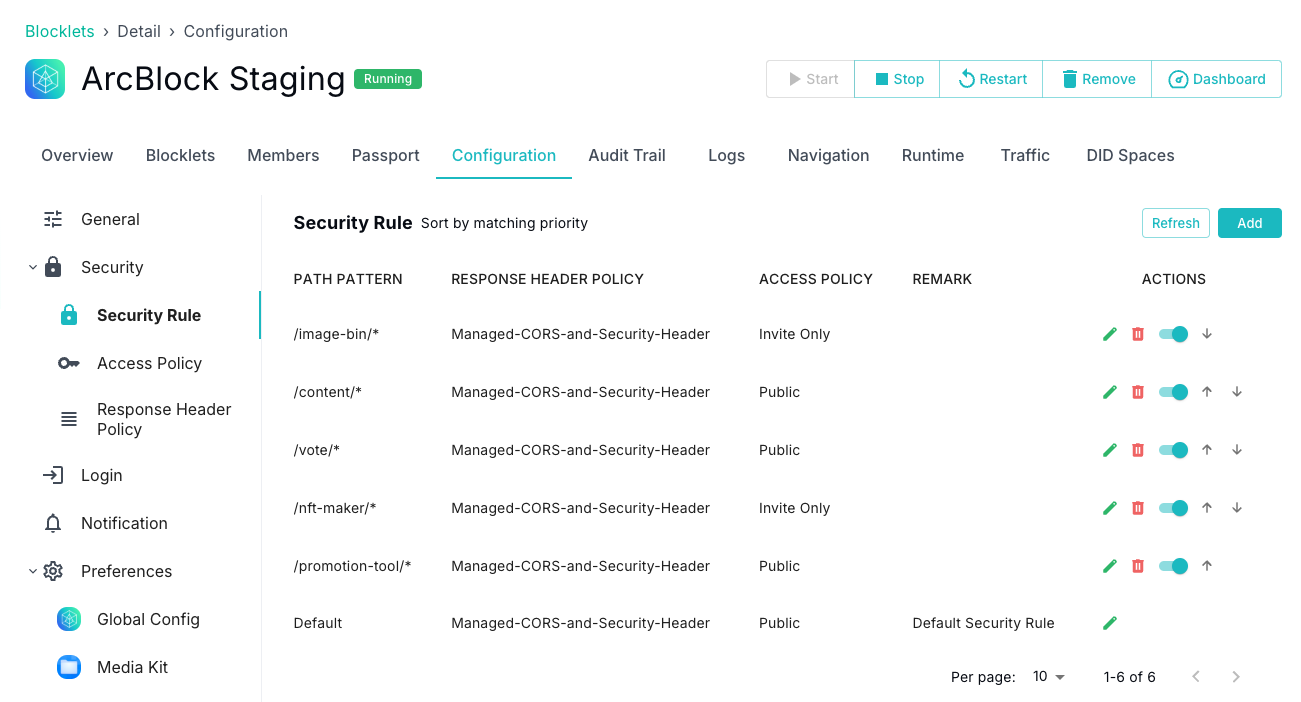Edit the Default security rule
The width and height of the screenshot is (1301, 702).
click(x=1109, y=623)
